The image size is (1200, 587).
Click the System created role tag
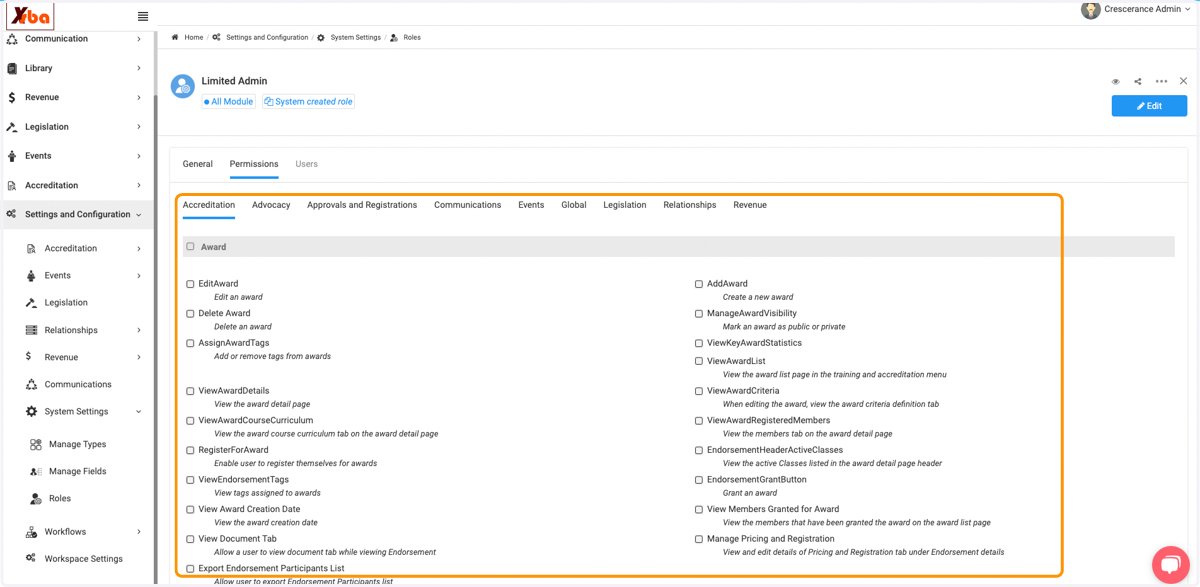pyautogui.click(x=308, y=102)
